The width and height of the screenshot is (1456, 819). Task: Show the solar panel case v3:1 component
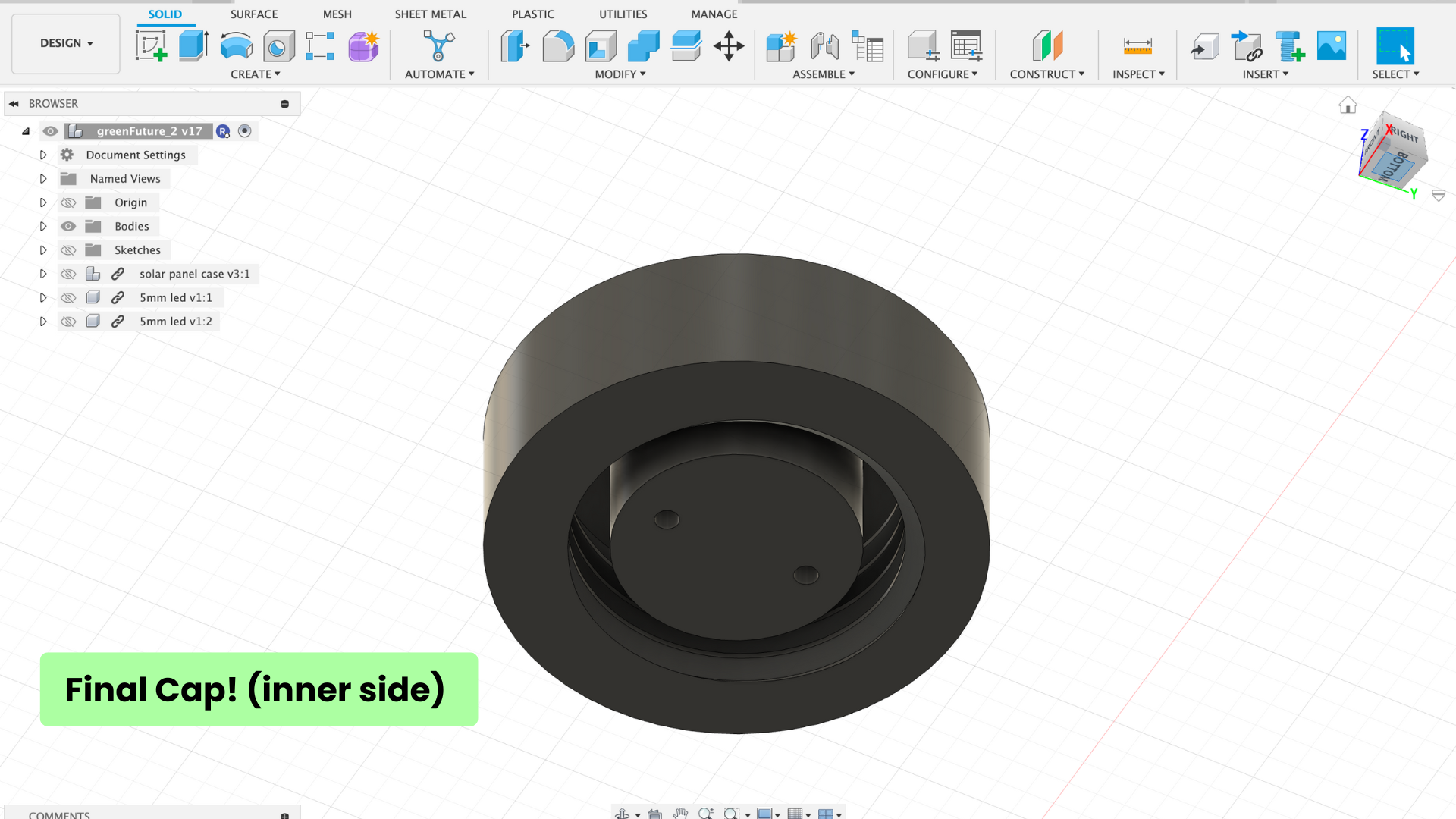[68, 274]
